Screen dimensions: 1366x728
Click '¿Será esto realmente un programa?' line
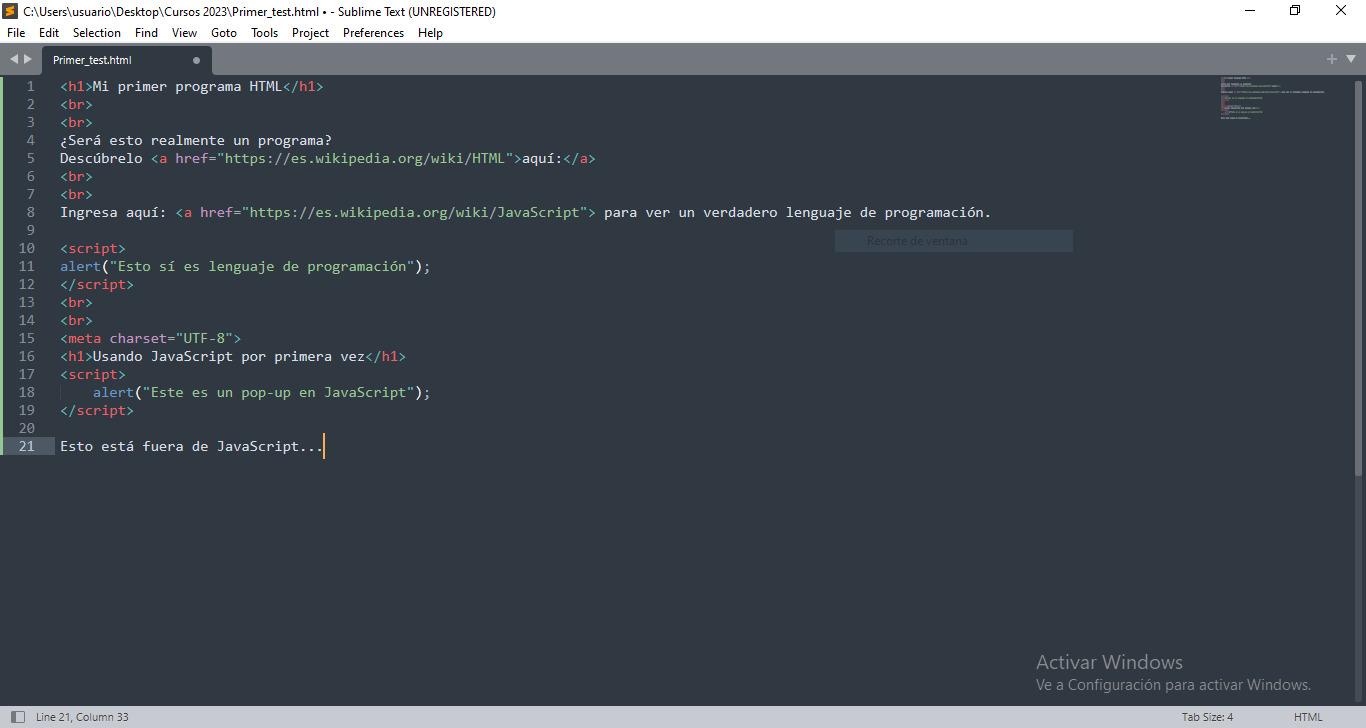(196, 140)
